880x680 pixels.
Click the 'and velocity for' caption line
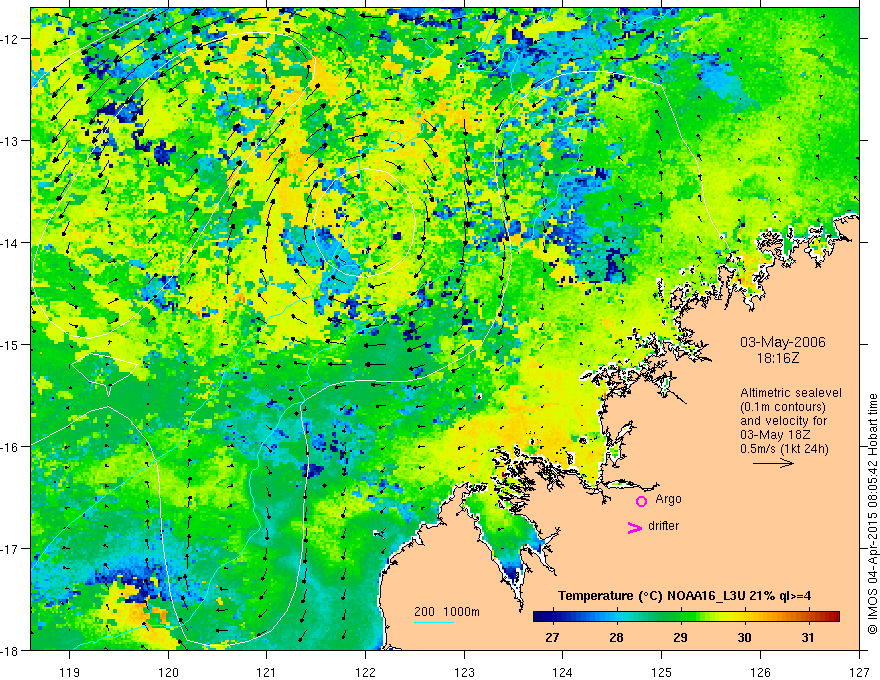pos(783,421)
